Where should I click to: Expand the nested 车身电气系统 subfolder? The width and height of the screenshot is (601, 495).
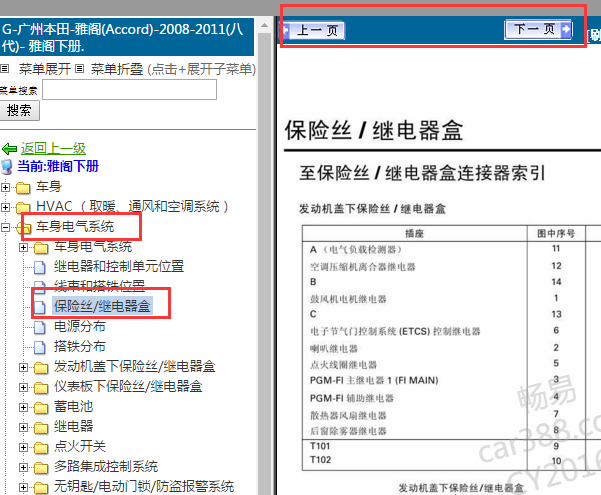coord(23,248)
